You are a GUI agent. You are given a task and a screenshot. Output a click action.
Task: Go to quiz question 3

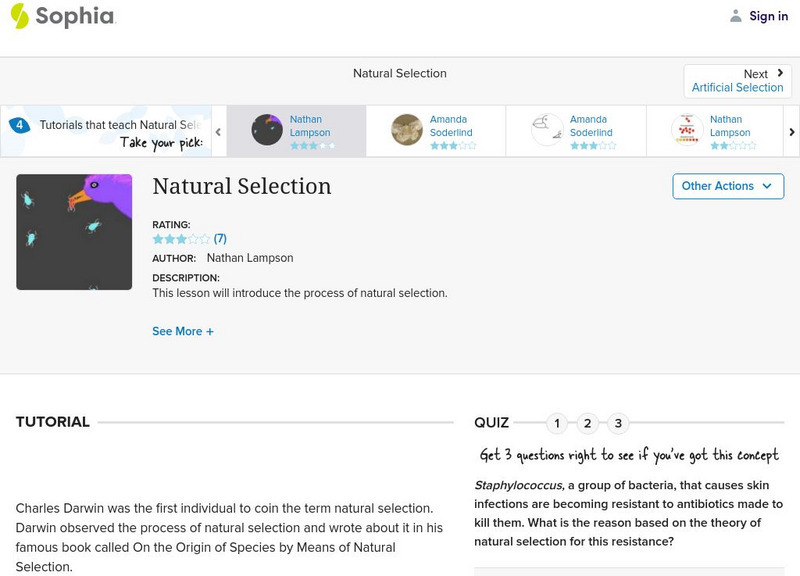[618, 423]
